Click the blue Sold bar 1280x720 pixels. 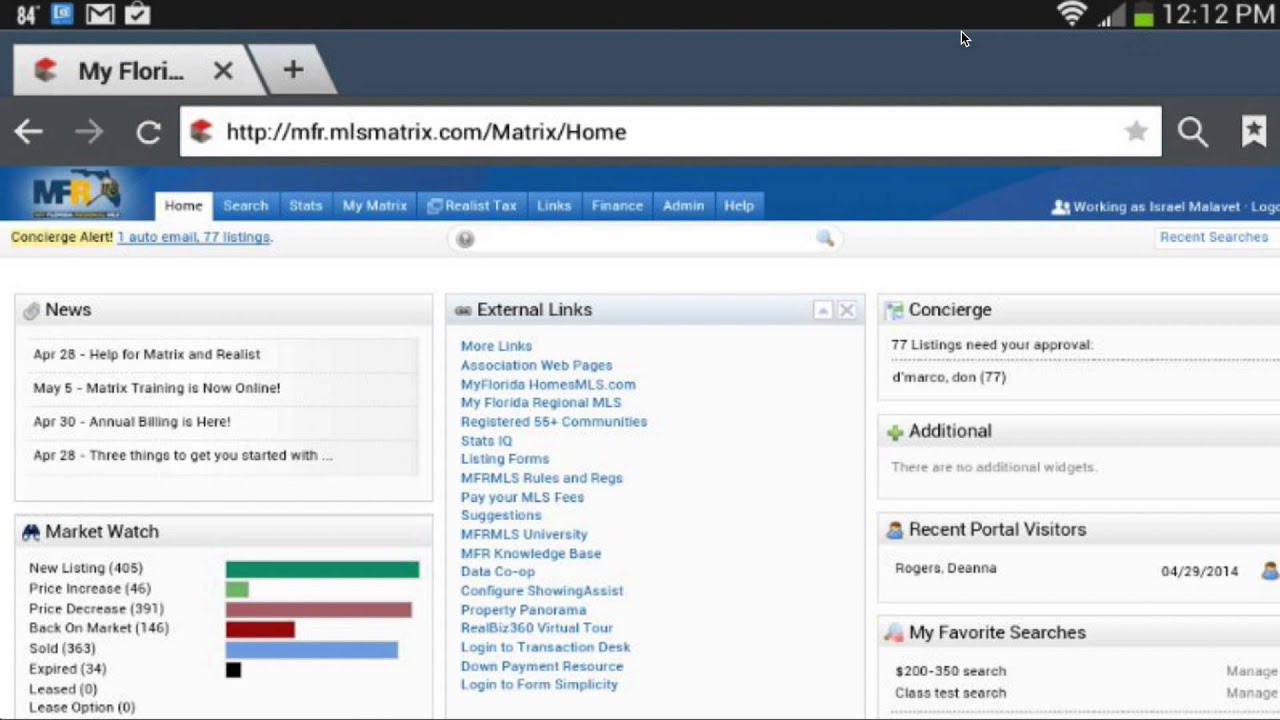pos(312,649)
